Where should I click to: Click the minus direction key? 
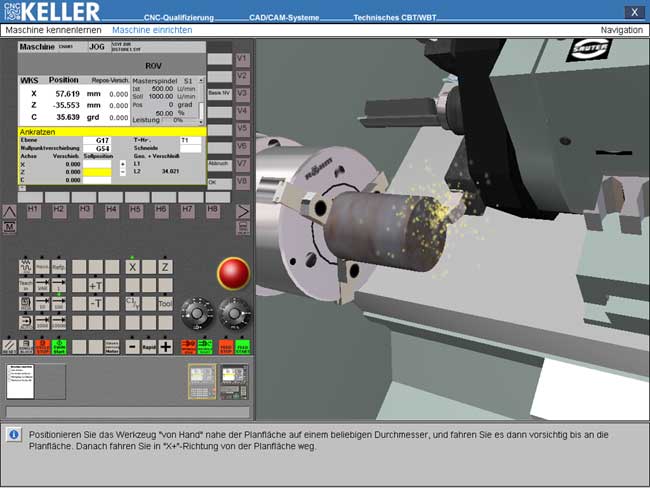point(132,347)
